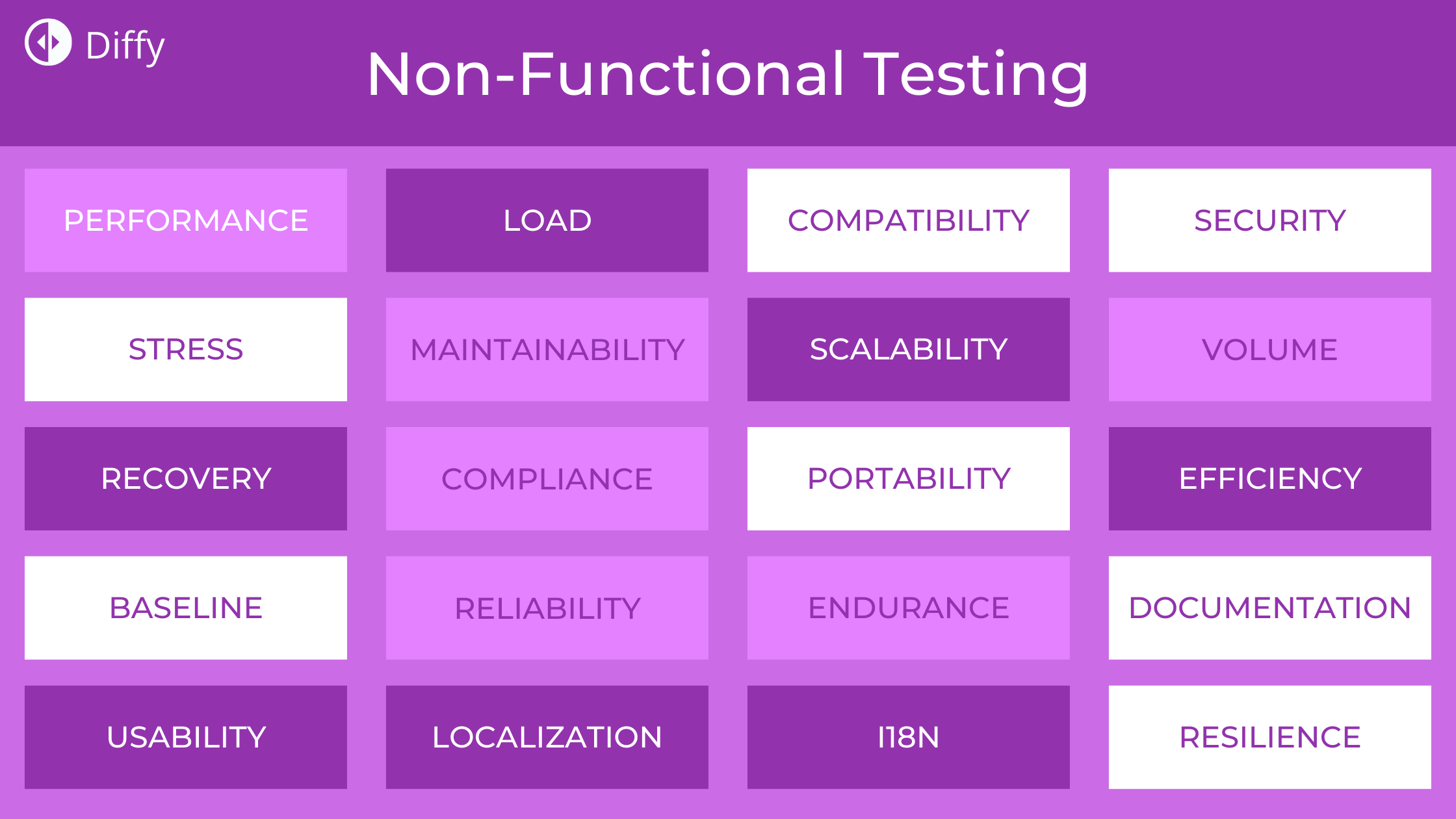Select the BASELINE testing tile
Image resolution: width=1456 pixels, height=819 pixels.
pyautogui.click(x=186, y=608)
